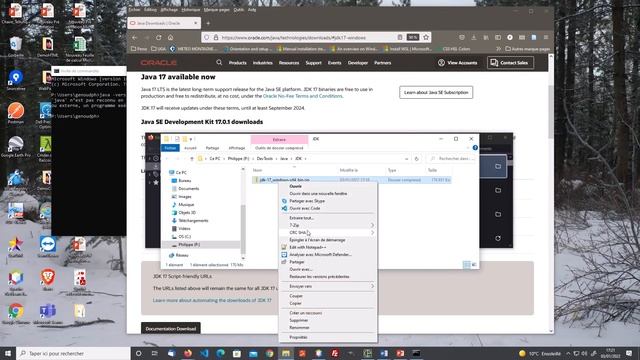Switch to the Affichage ribbon tab in Explorer
Screen dimensions: 640x360
237,148
